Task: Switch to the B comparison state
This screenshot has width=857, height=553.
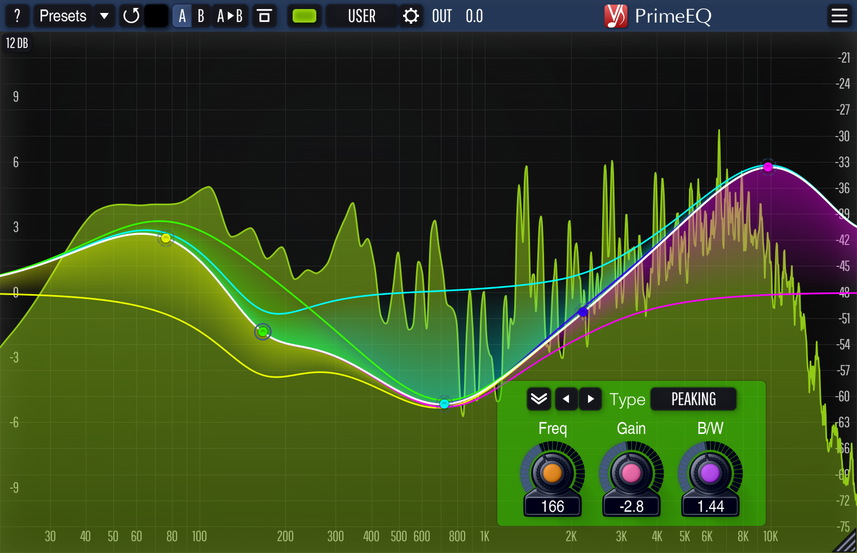Action: click(x=201, y=16)
